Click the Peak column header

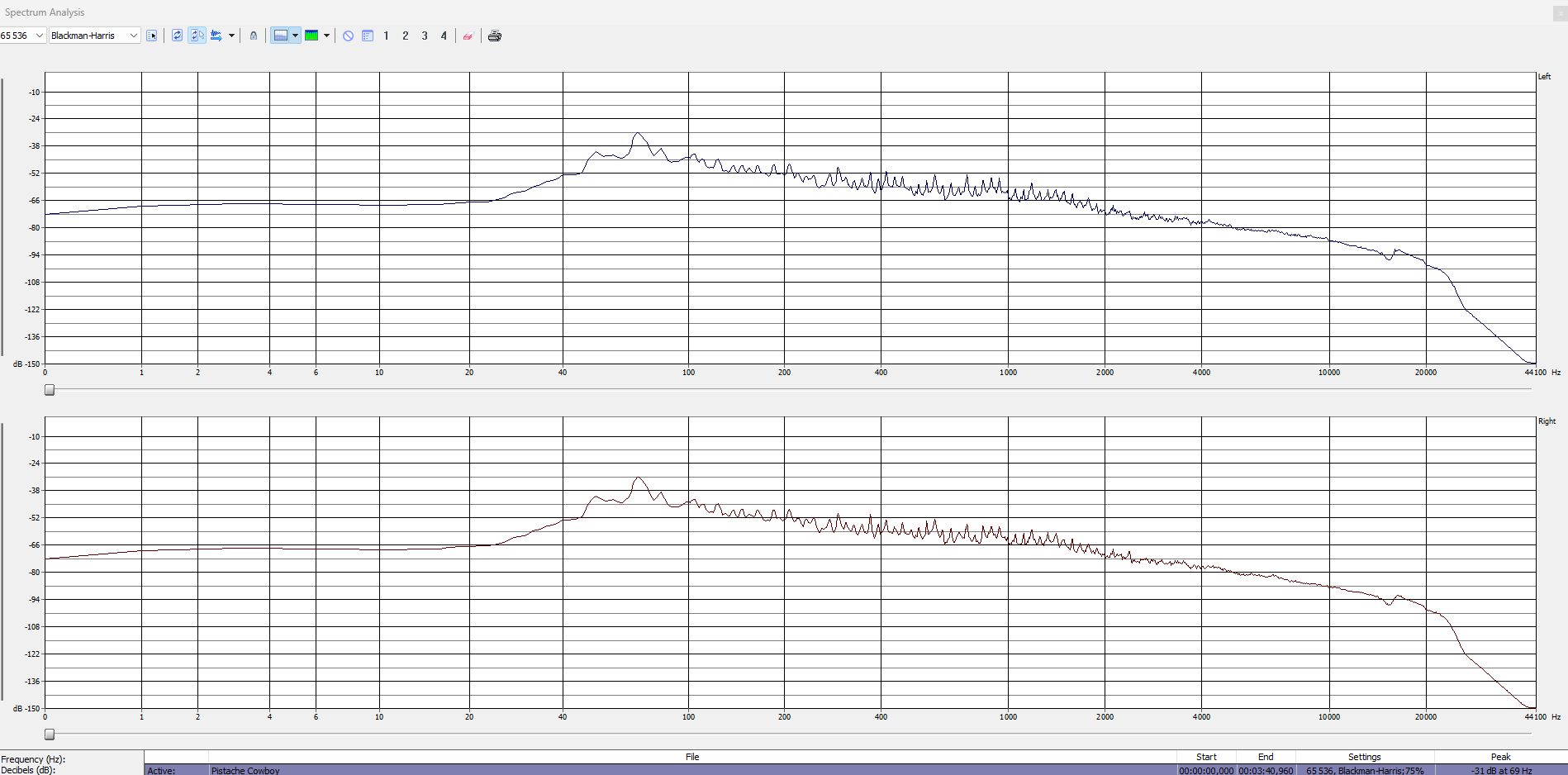(1500, 757)
